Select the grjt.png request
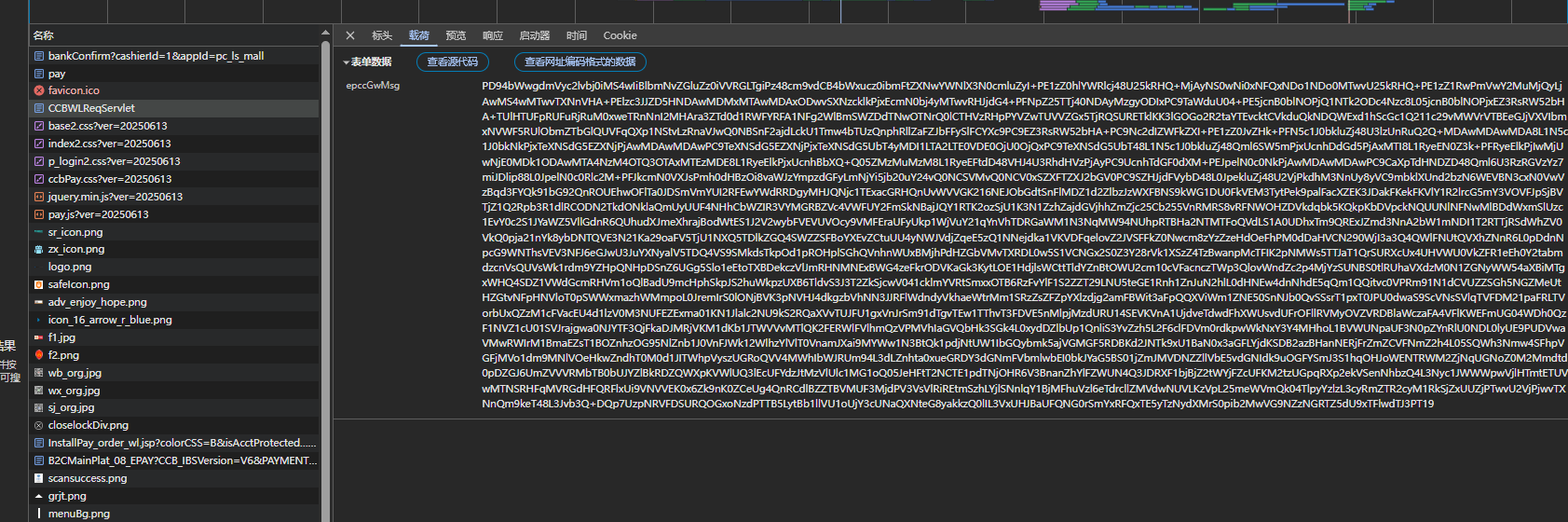Screen dimensions: 1568x522 tap(175, 496)
